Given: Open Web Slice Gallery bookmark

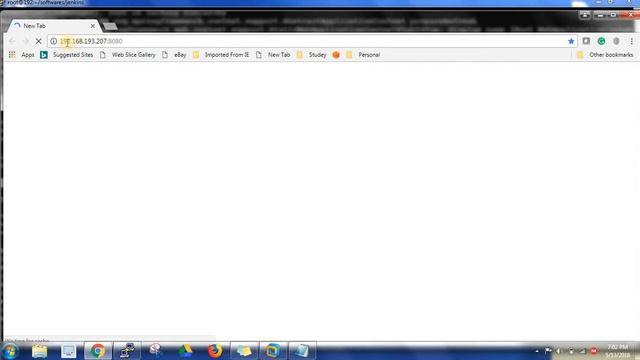Looking at the screenshot, I should 127,55.
